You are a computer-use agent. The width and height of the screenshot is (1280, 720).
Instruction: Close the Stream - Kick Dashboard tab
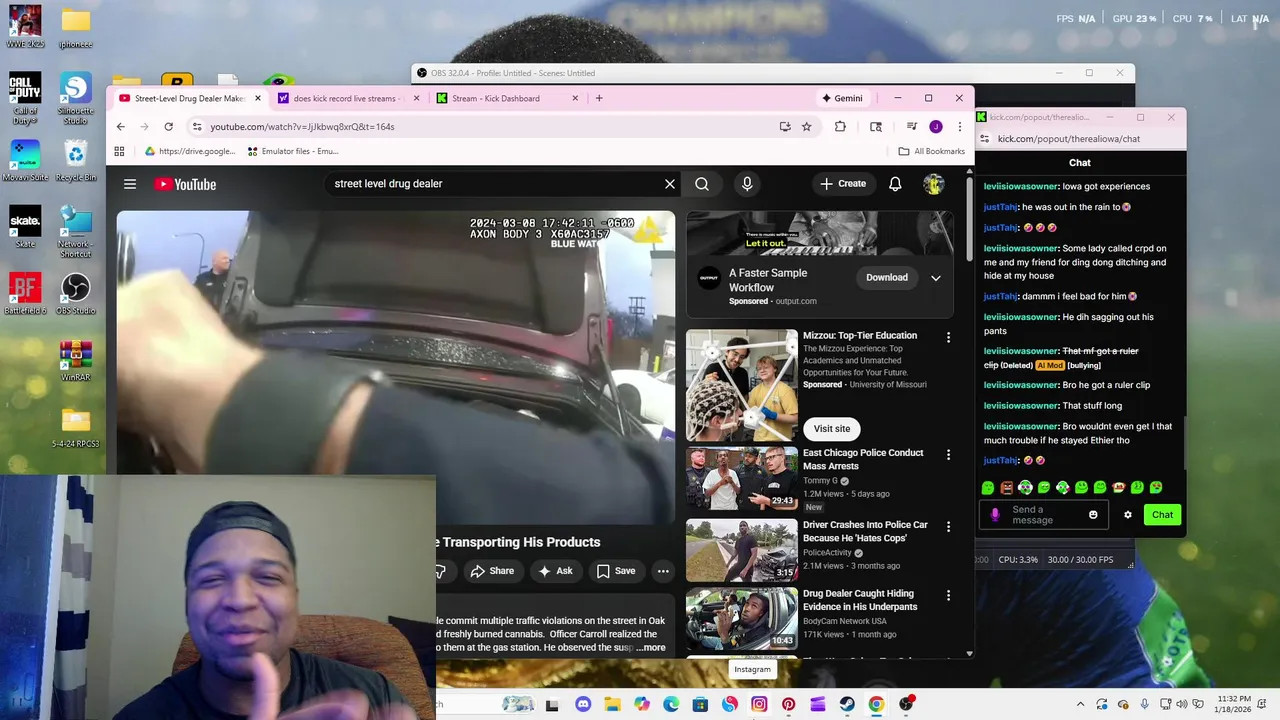(575, 98)
